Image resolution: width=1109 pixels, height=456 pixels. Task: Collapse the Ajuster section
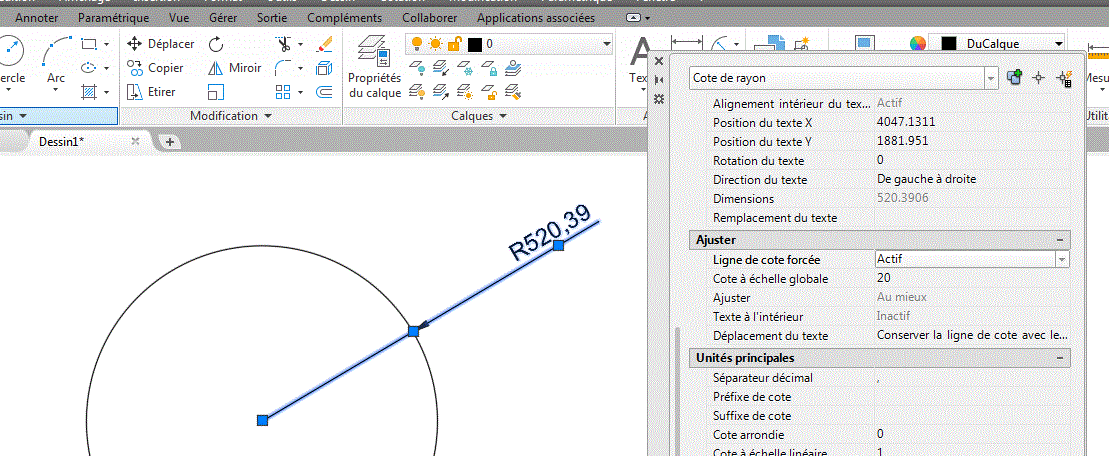pos(1059,240)
